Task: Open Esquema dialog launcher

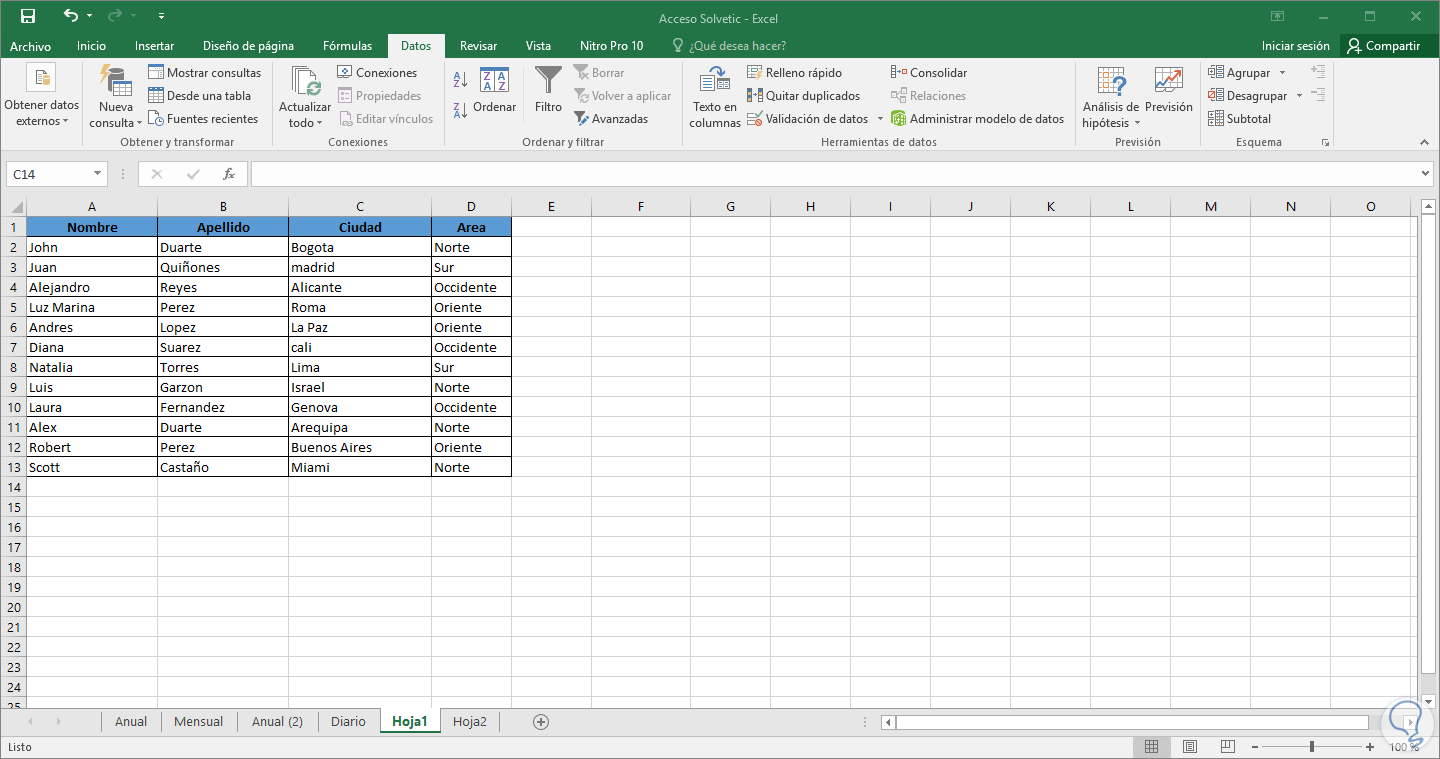Action: (x=1325, y=143)
